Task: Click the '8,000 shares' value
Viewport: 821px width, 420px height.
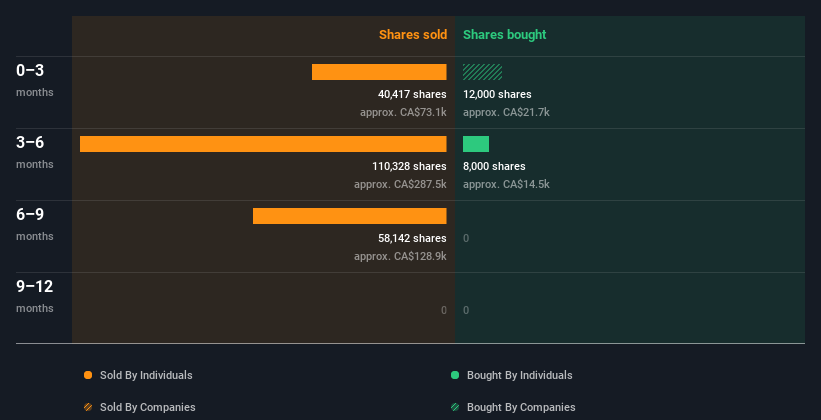Action: pos(494,166)
